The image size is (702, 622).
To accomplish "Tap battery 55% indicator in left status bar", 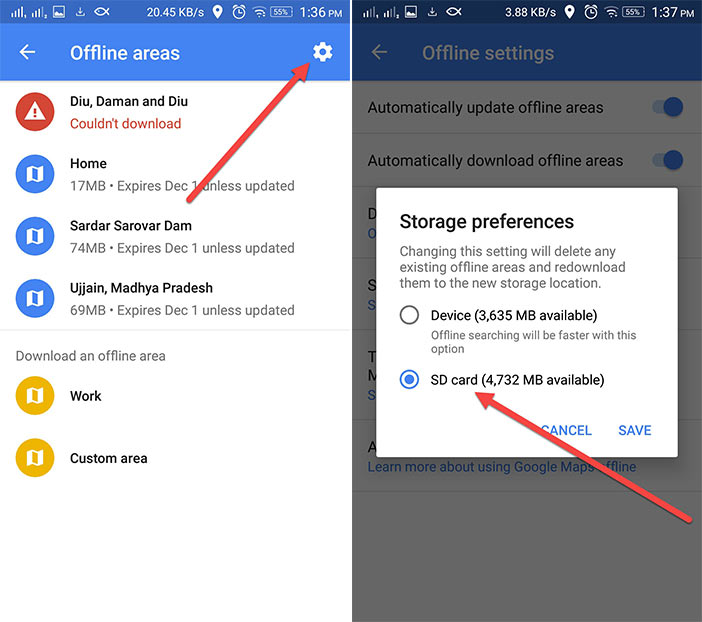I will (281, 12).
